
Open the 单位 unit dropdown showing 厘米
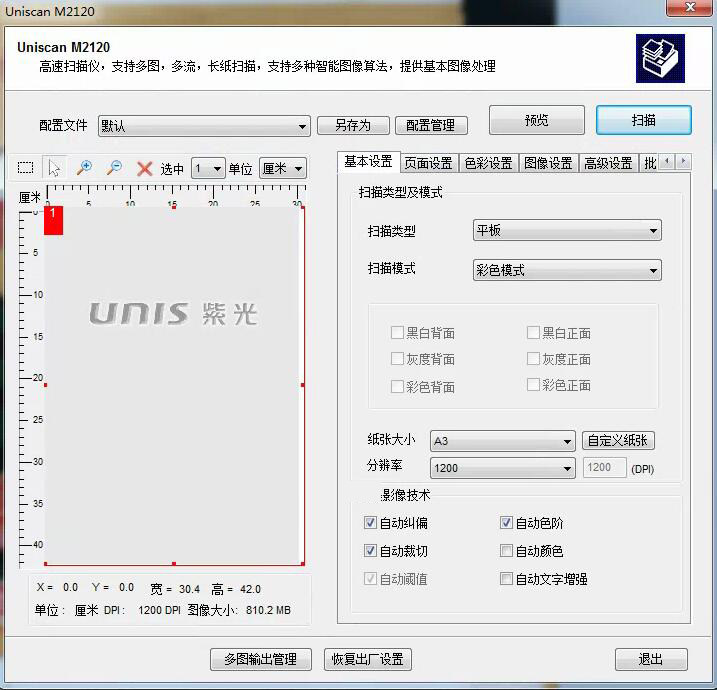point(283,169)
